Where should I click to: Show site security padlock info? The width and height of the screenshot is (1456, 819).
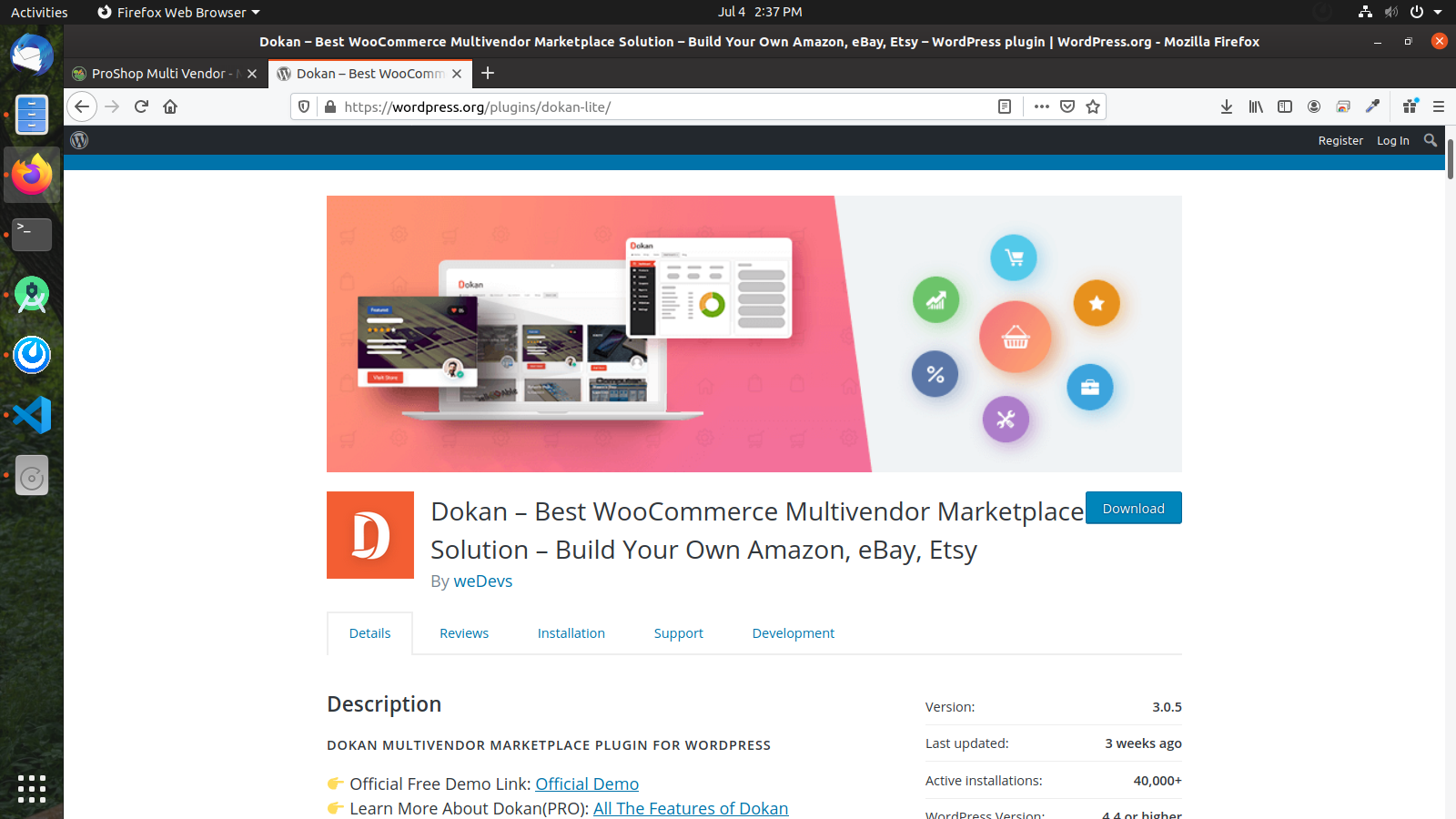click(x=329, y=106)
